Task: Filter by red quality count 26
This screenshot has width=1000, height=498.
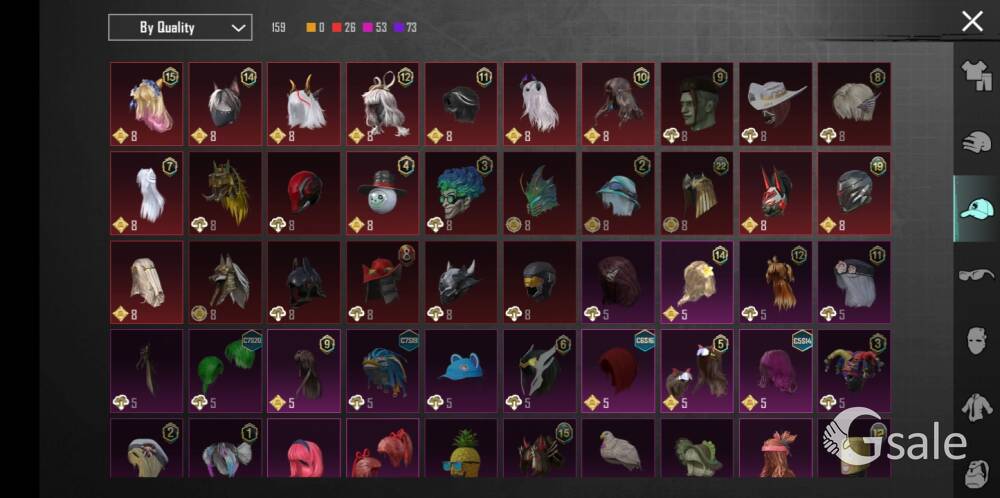Action: click(x=343, y=27)
